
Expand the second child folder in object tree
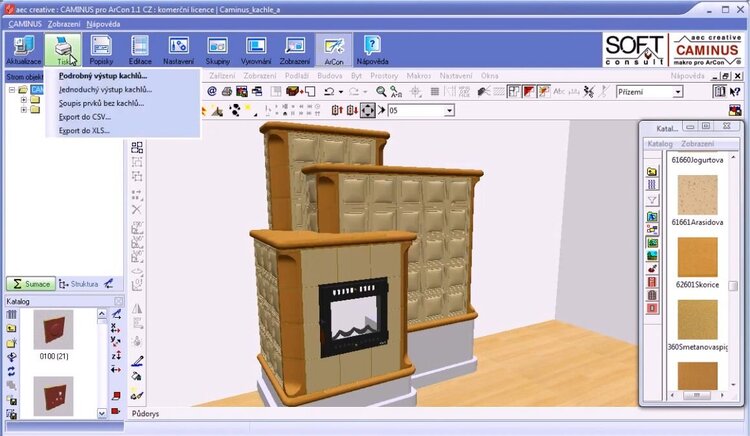tap(23, 109)
